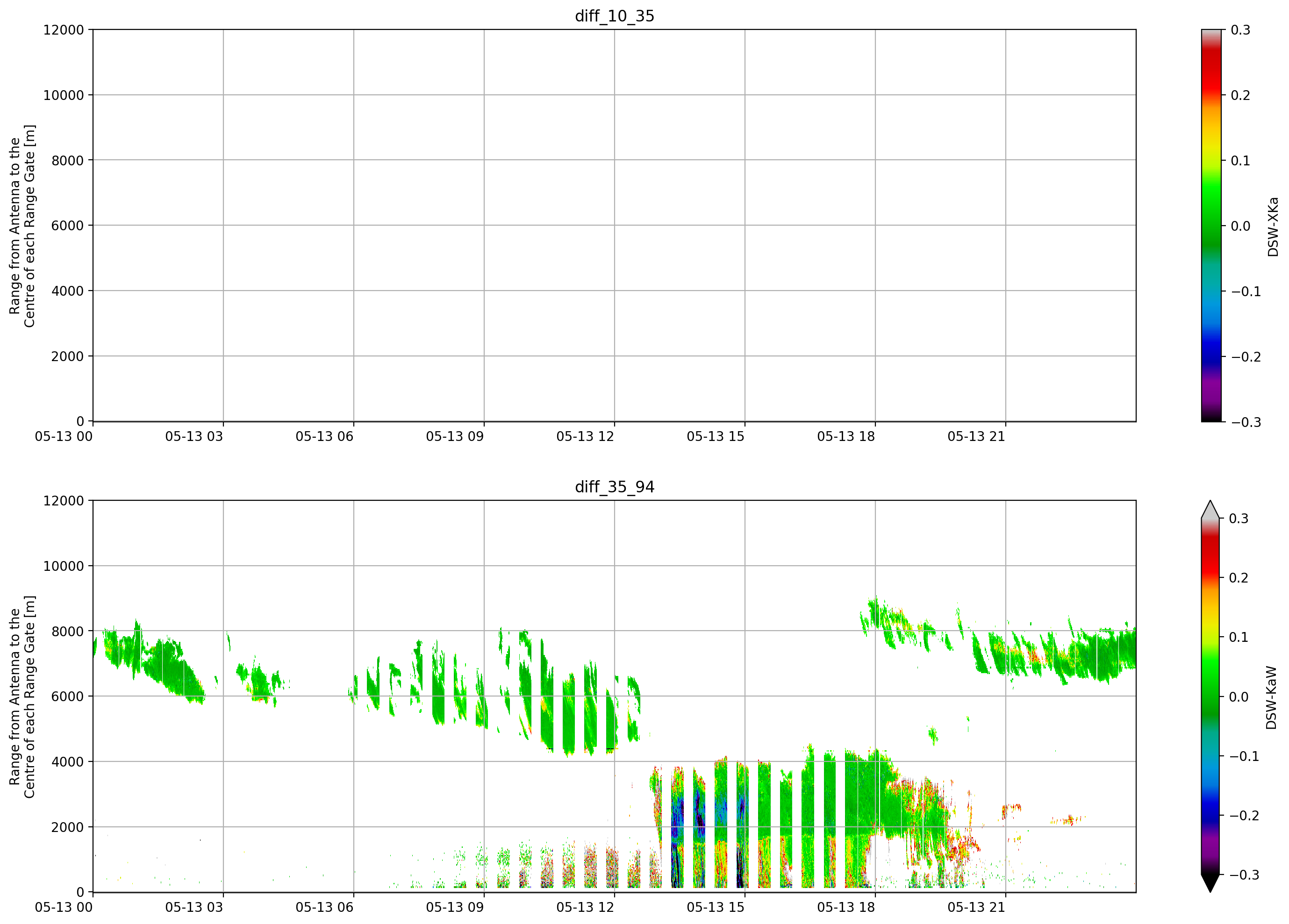Click the 05-13 09 x-tick under diff_35_94
Screen dimensions: 1289x924
tap(455, 908)
